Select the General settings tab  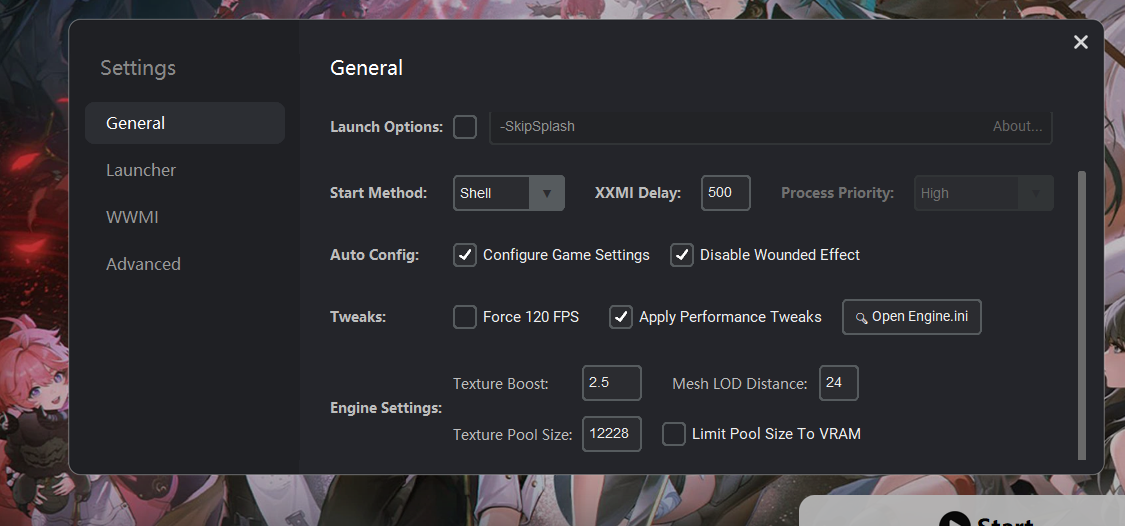click(x=185, y=123)
